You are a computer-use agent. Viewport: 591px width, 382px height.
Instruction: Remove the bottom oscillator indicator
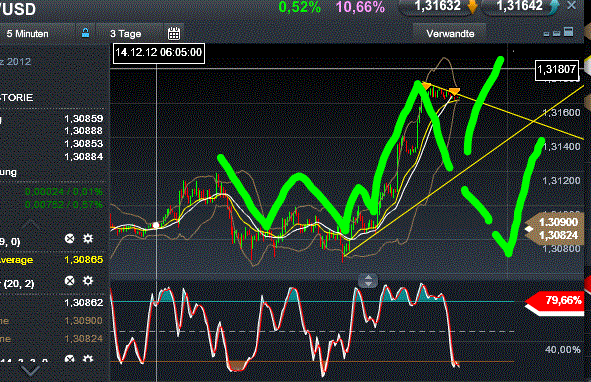click(x=69, y=359)
